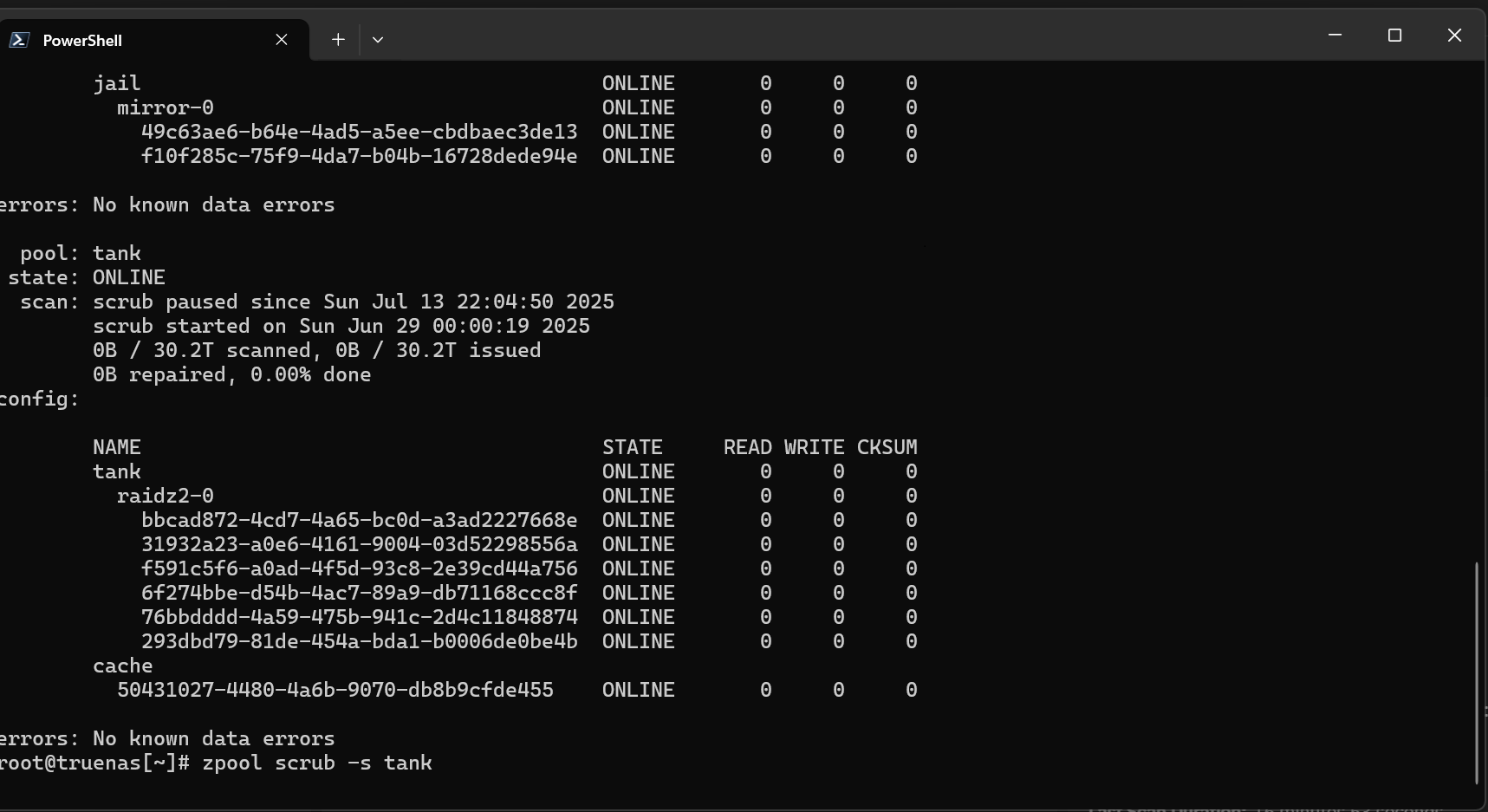Click disk ID beginning with 293dbd79
Screen dimensions: 1488x812
point(359,641)
